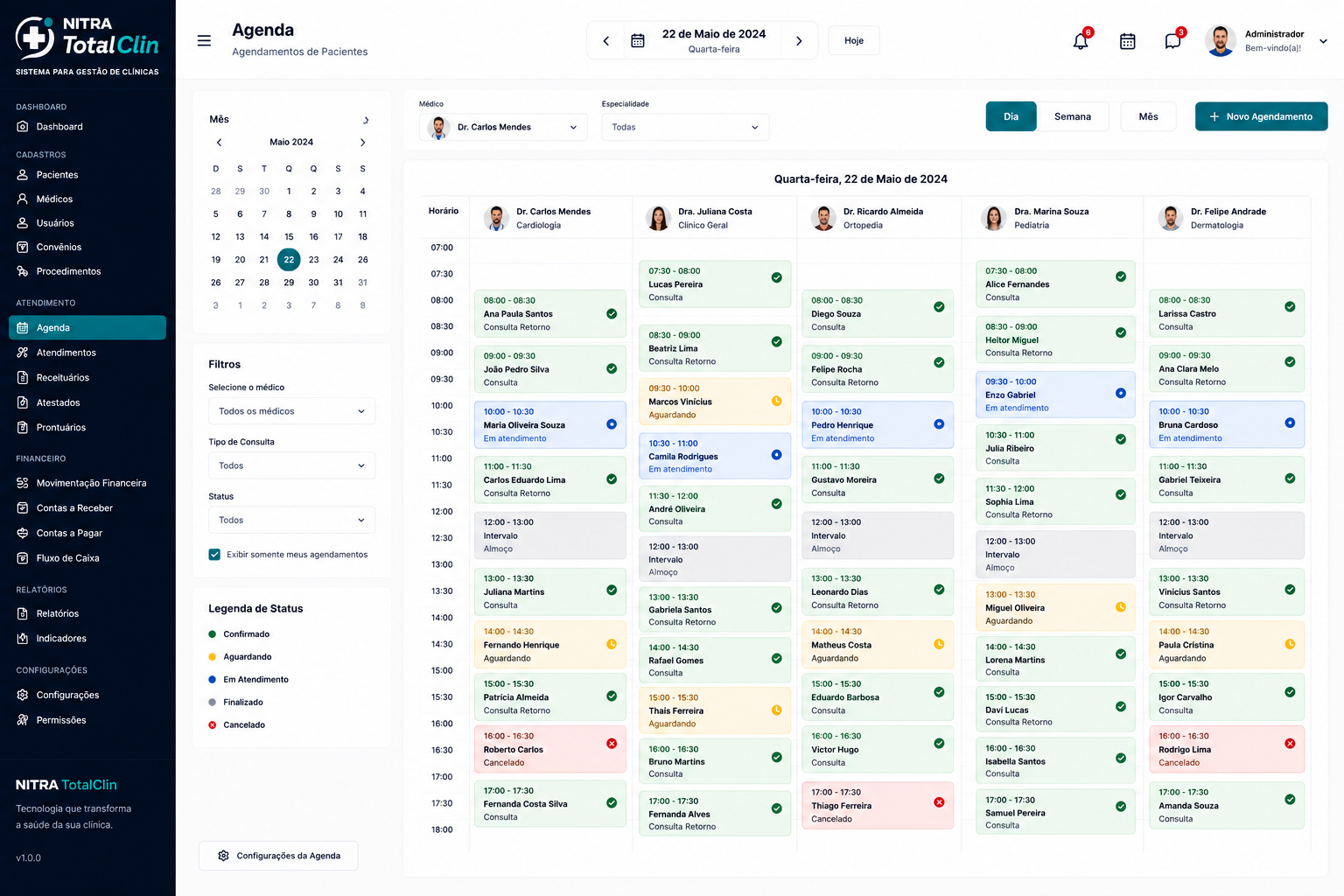Switch to Mês view tab

pos(1148,116)
